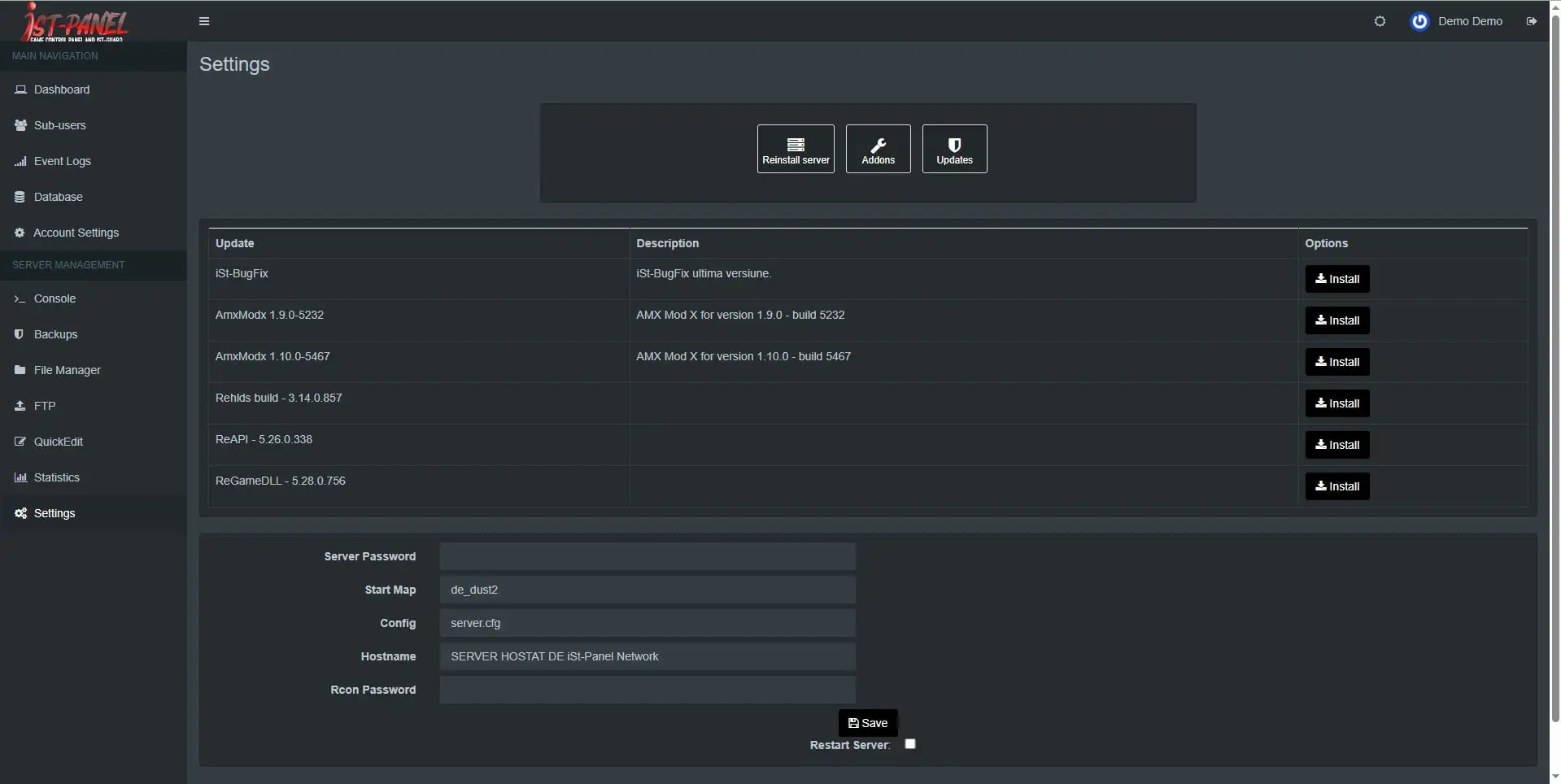Install the iSt-BugFix update
The image size is (1561, 784).
(x=1337, y=279)
